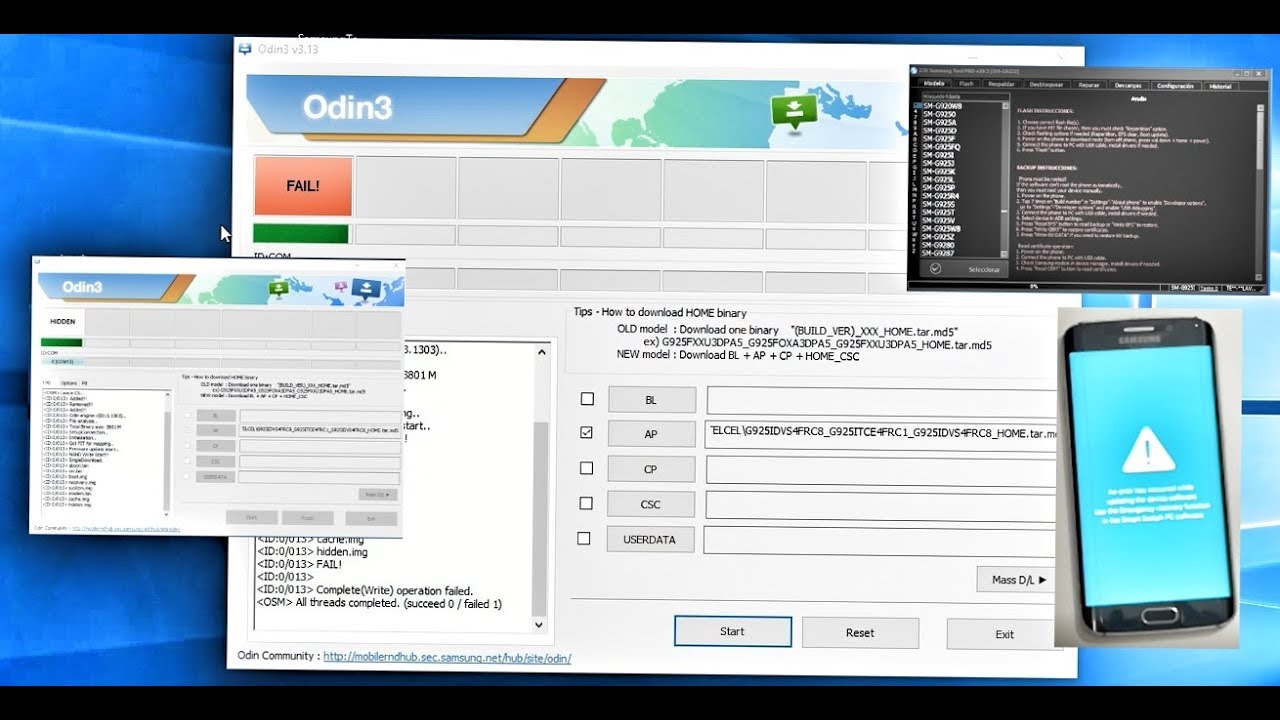Click the green download icon in small Odin3 banner
This screenshot has height=720, width=1280.
tap(279, 288)
